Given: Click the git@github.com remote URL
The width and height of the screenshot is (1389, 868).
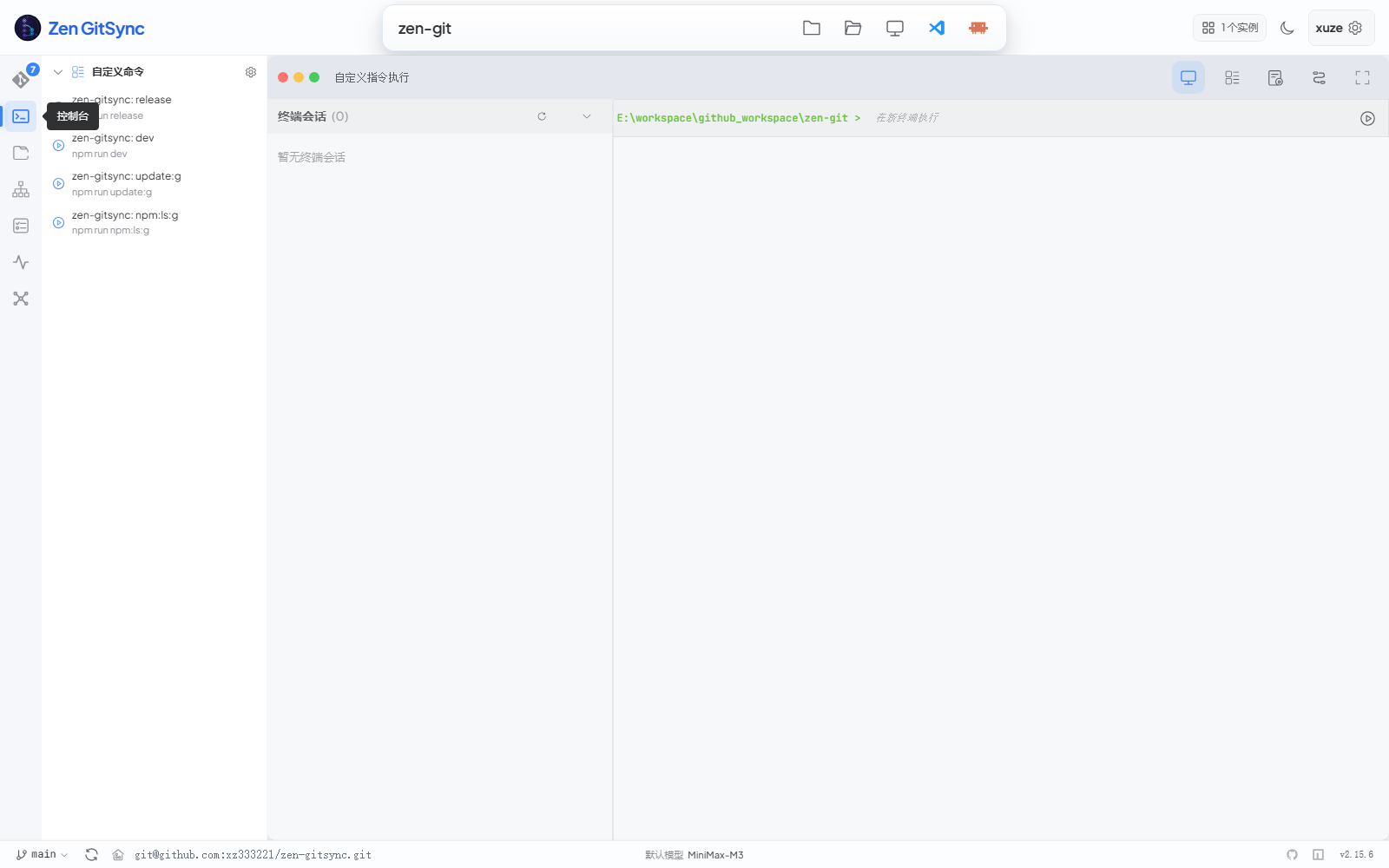Looking at the screenshot, I should 253,855.
